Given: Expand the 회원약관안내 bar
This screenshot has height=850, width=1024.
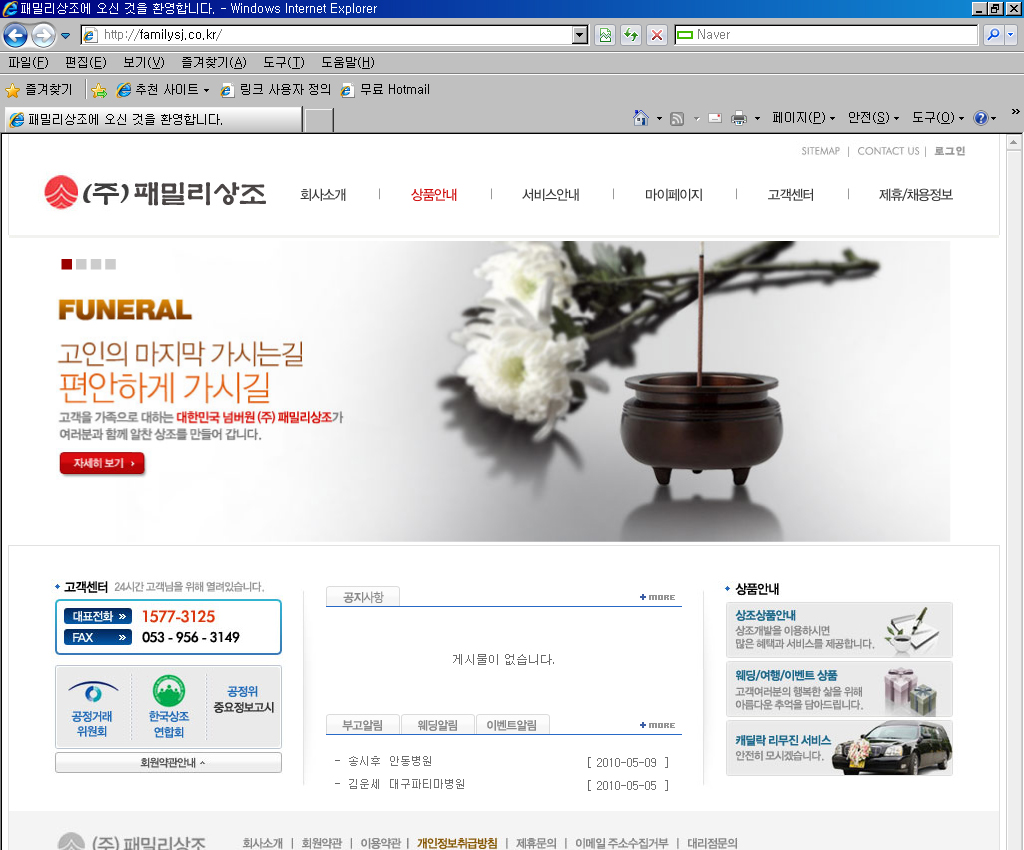Looking at the screenshot, I should coord(168,763).
